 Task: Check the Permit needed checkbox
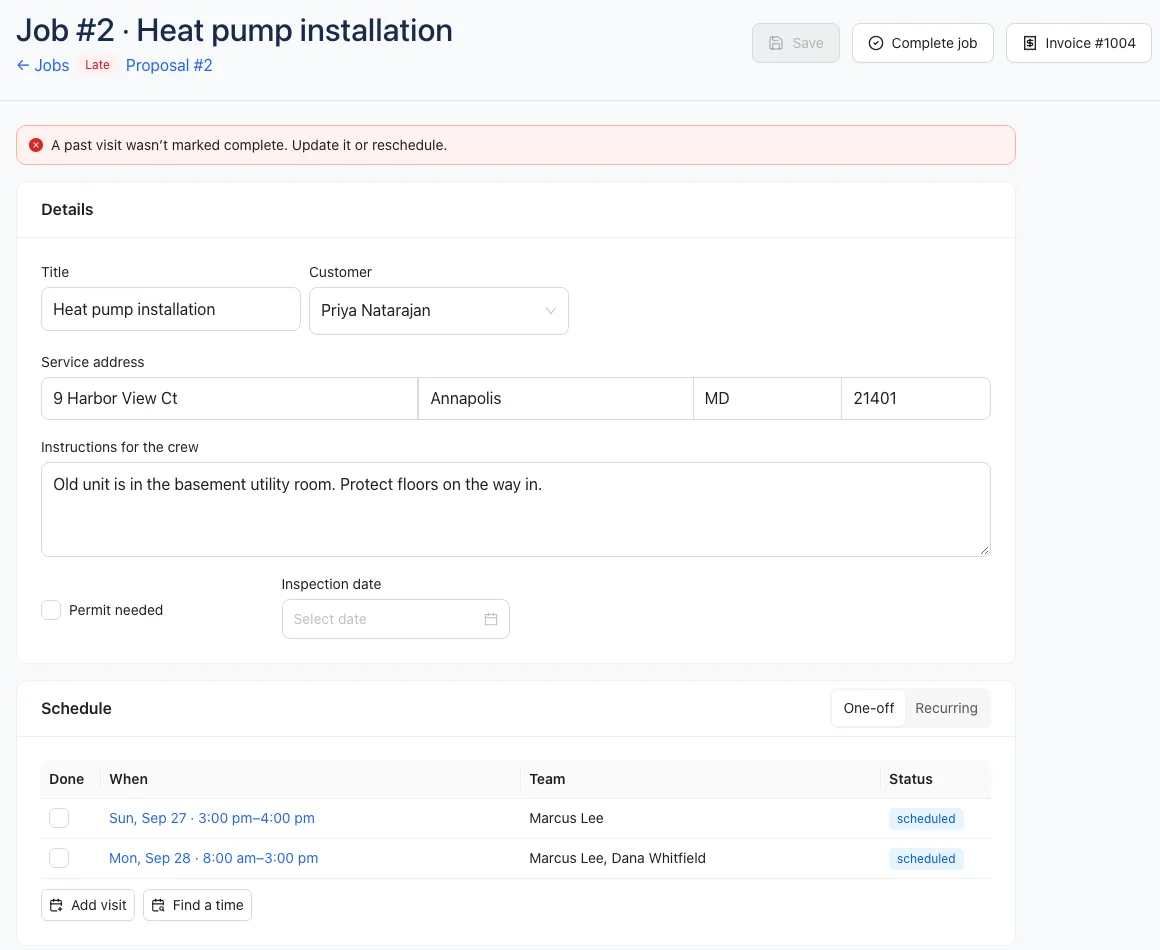tap(51, 610)
